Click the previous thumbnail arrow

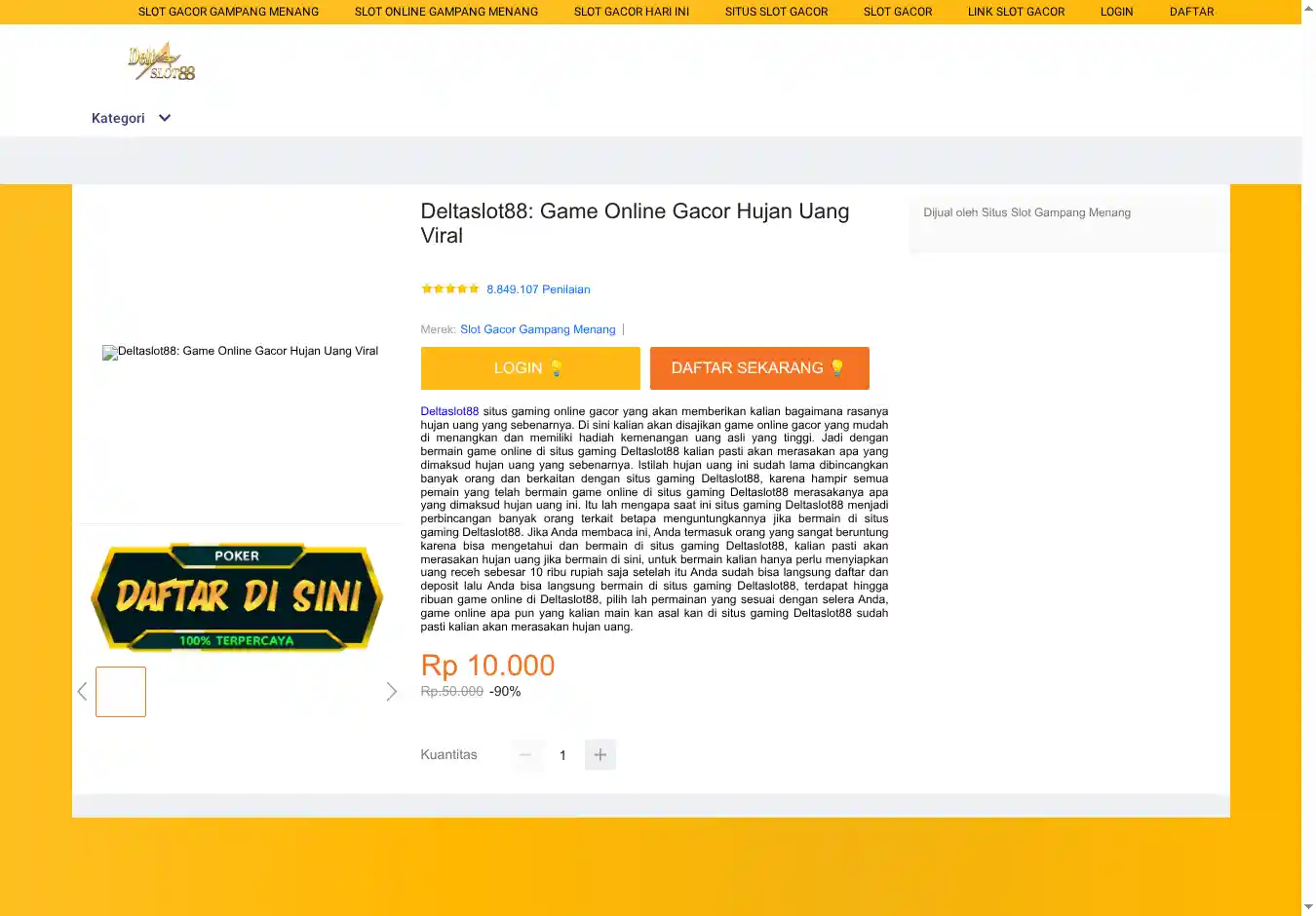[x=83, y=692]
